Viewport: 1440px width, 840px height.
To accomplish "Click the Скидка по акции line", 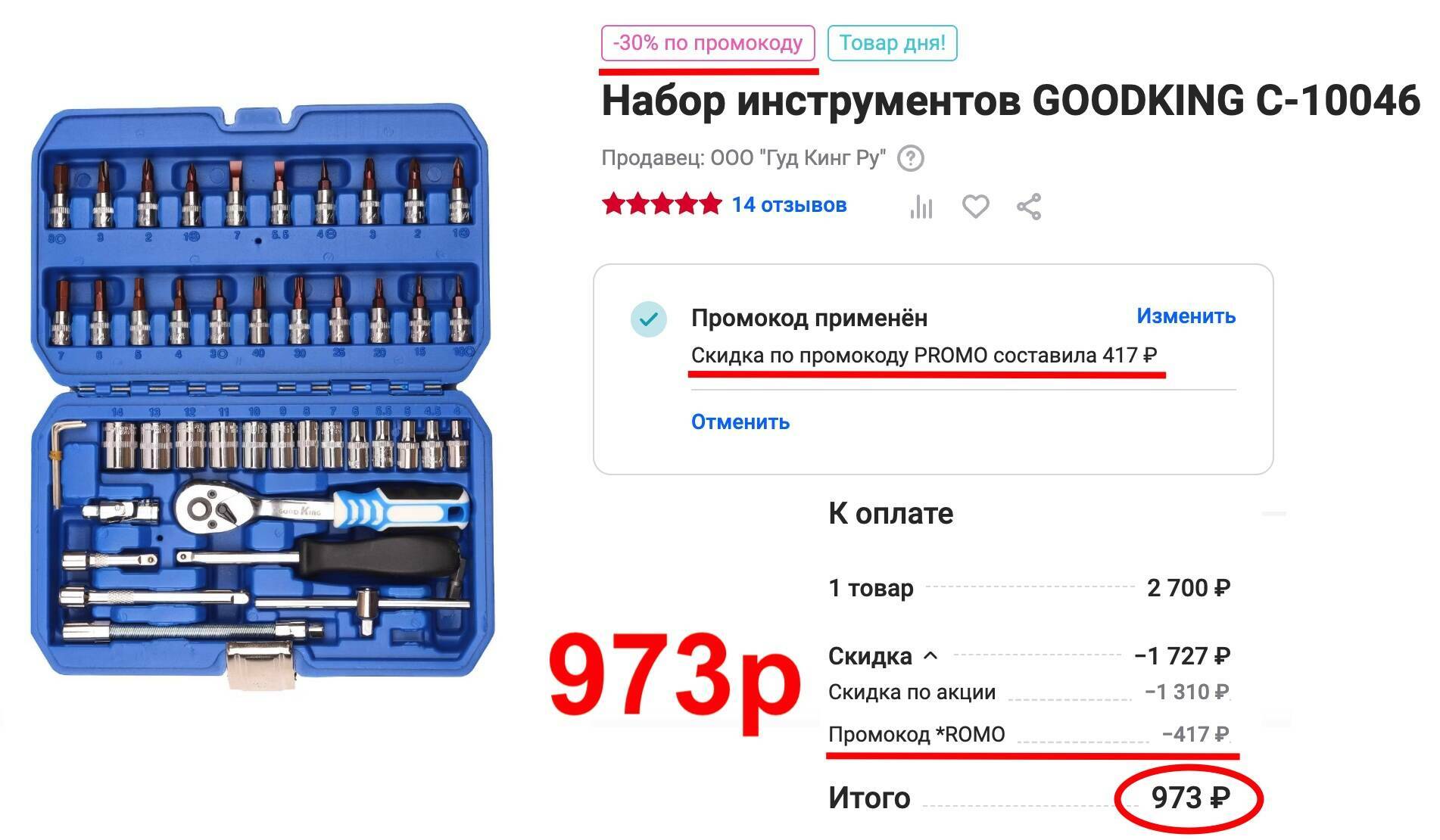I will (x=1029, y=692).
